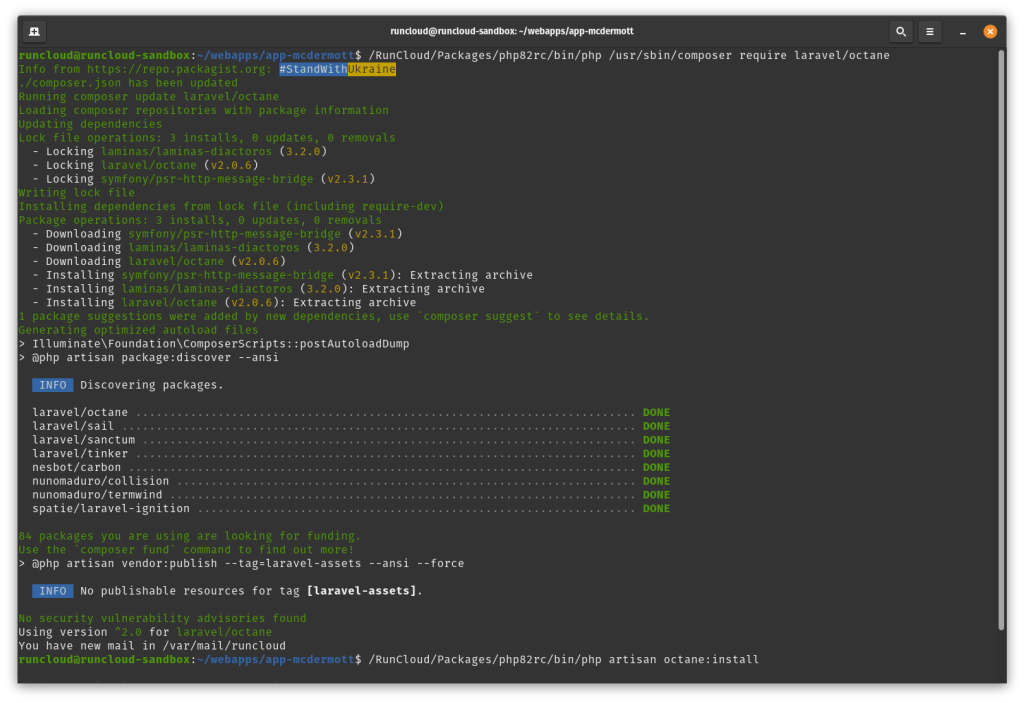Click INFO badge beside 'Discovering packages'
The image size is (1024, 703).
pyautogui.click(x=52, y=385)
